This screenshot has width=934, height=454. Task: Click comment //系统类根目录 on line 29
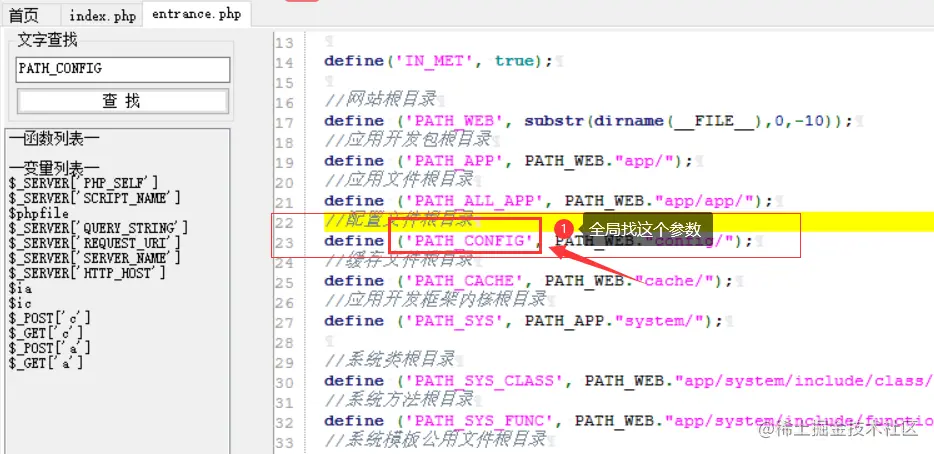(x=390, y=359)
